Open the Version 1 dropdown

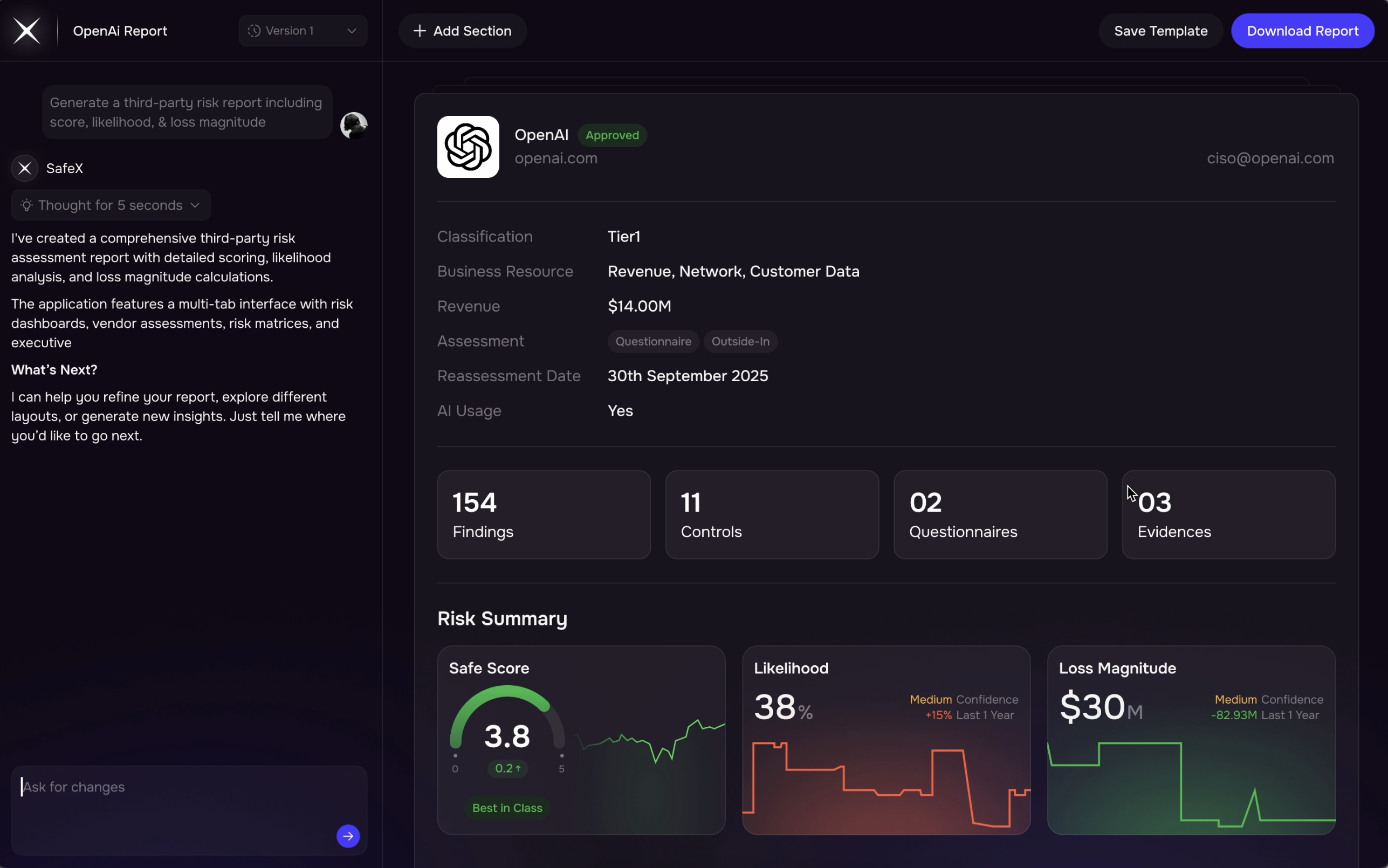(303, 31)
